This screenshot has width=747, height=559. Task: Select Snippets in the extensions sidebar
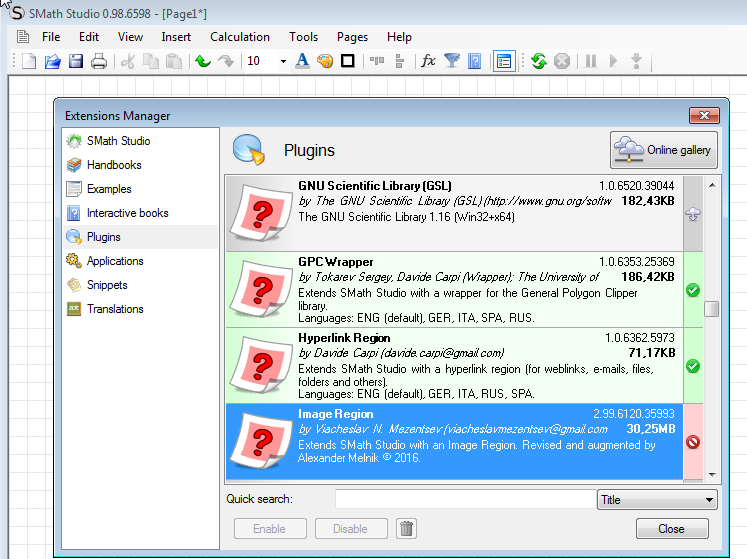click(x=107, y=285)
